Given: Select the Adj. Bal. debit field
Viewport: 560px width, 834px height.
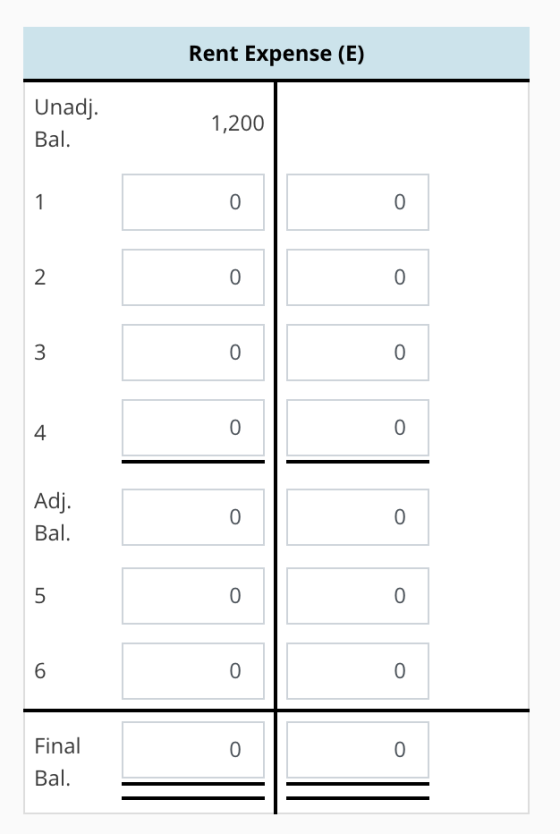Looking at the screenshot, I should pos(193,517).
